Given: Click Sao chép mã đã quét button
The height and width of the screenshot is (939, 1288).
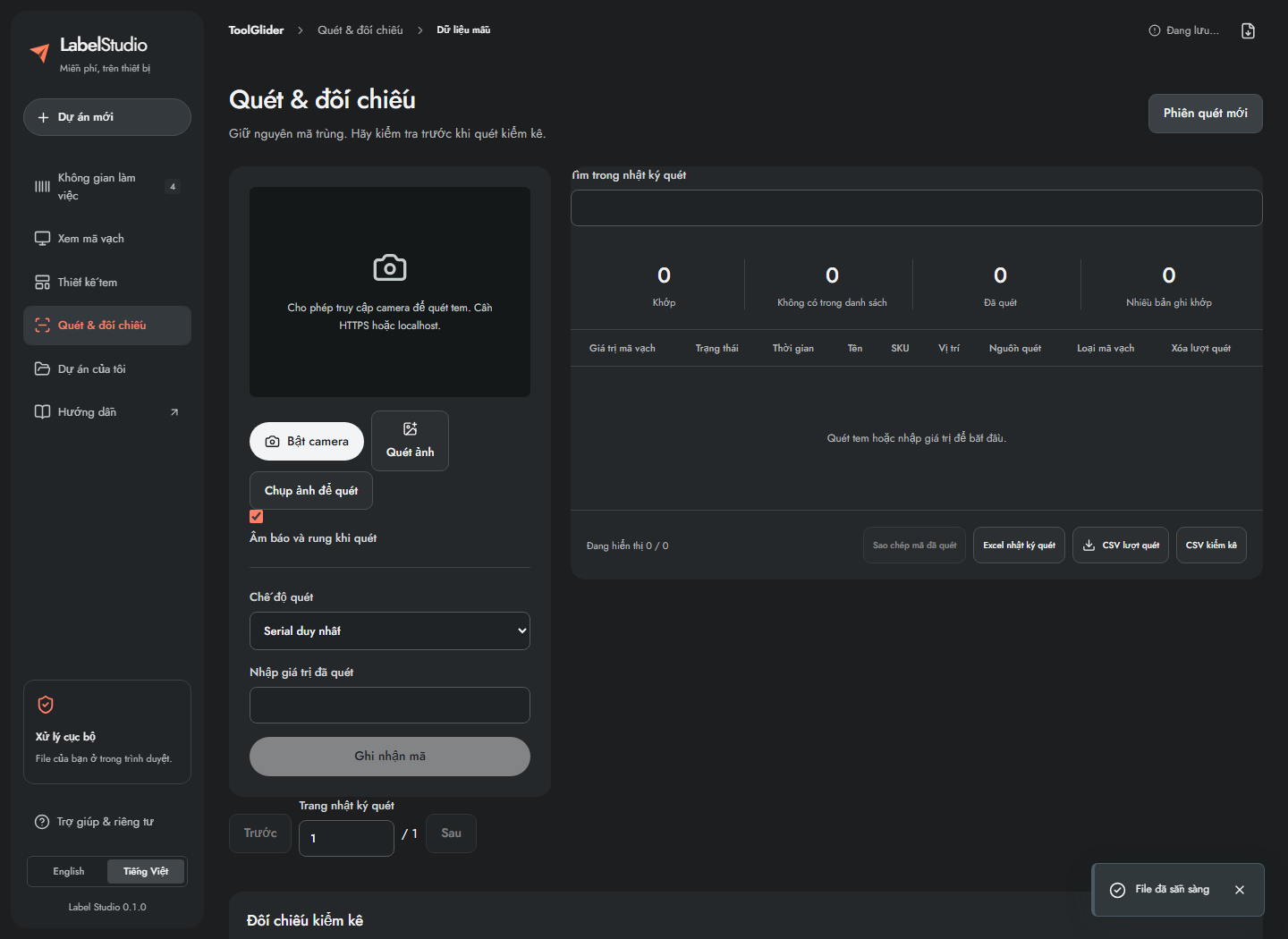Looking at the screenshot, I should pyautogui.click(x=914, y=546).
